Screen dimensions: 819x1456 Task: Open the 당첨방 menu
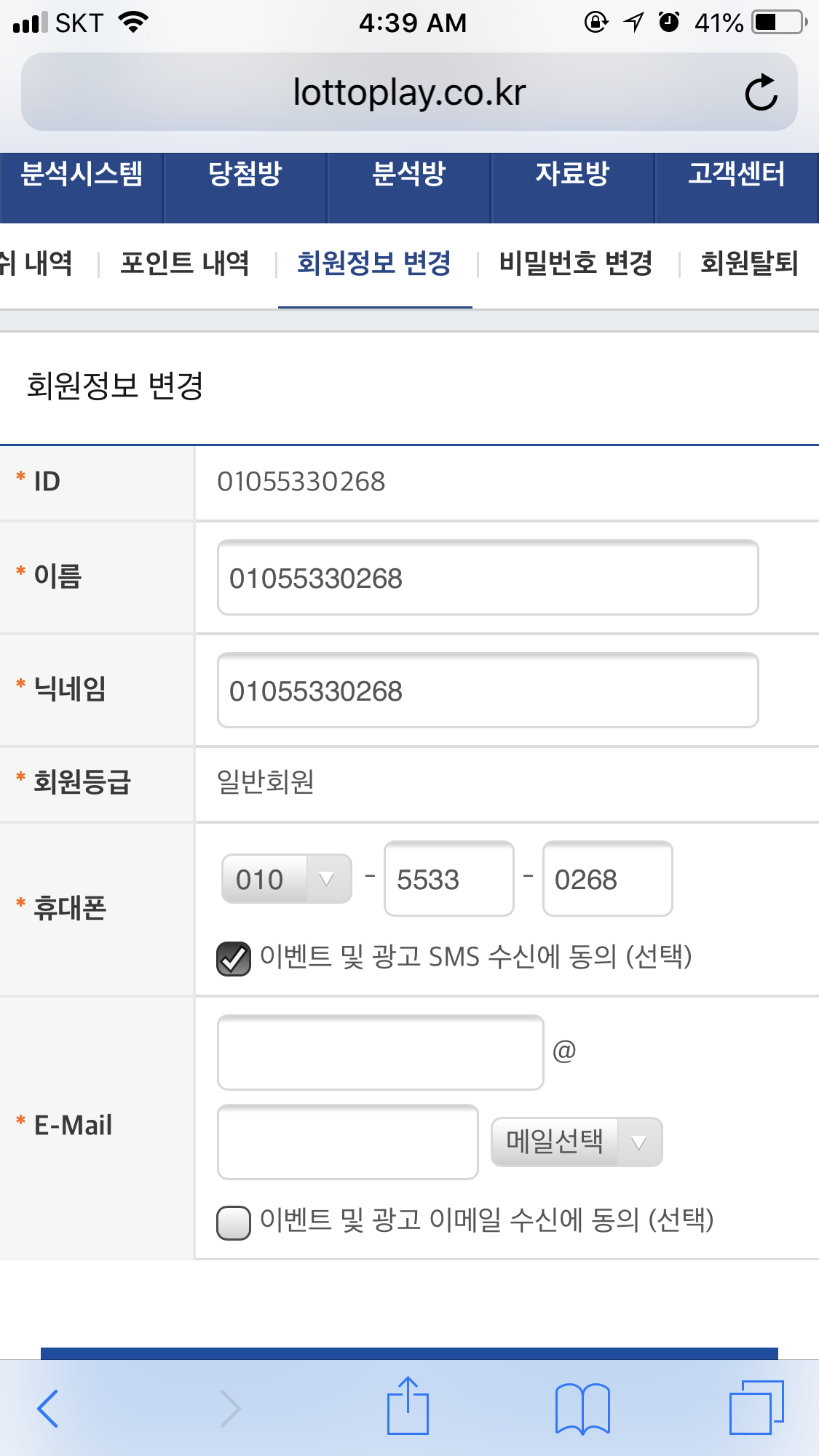click(x=245, y=175)
